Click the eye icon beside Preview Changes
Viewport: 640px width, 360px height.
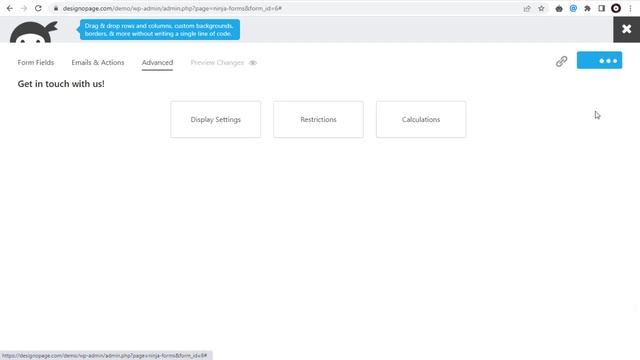coord(253,62)
